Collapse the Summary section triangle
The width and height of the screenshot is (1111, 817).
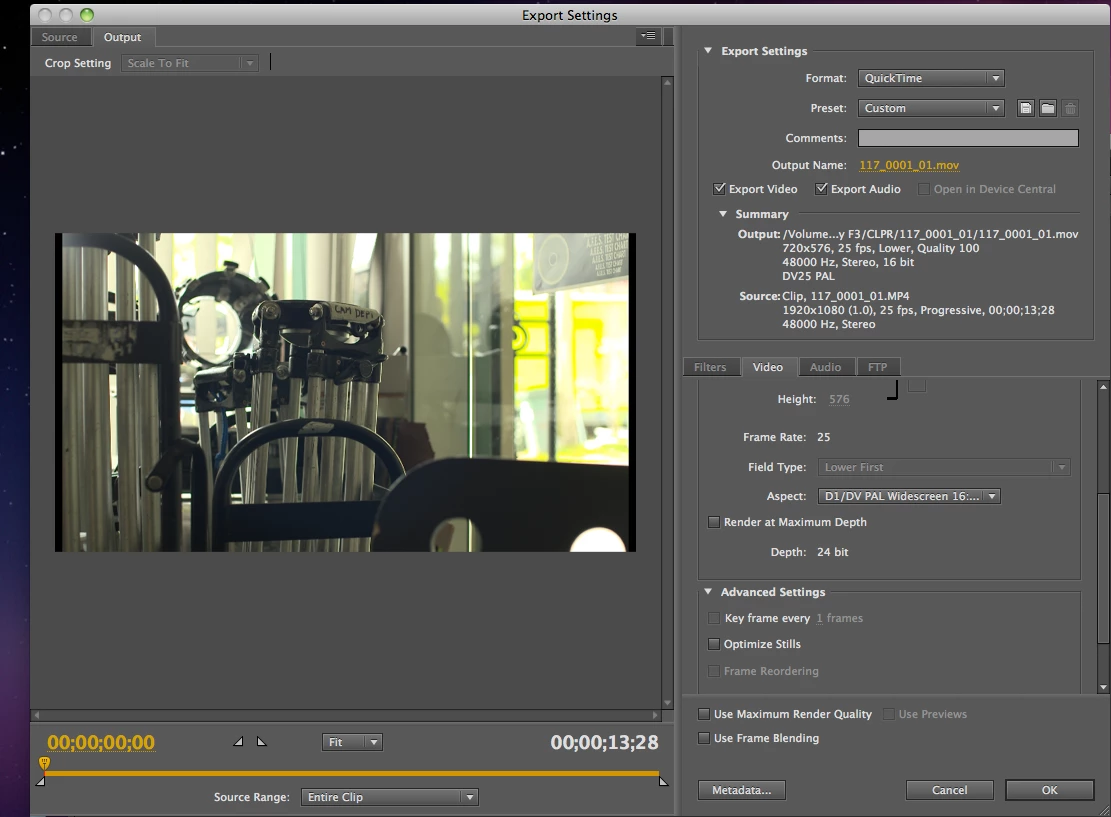pyautogui.click(x=723, y=213)
